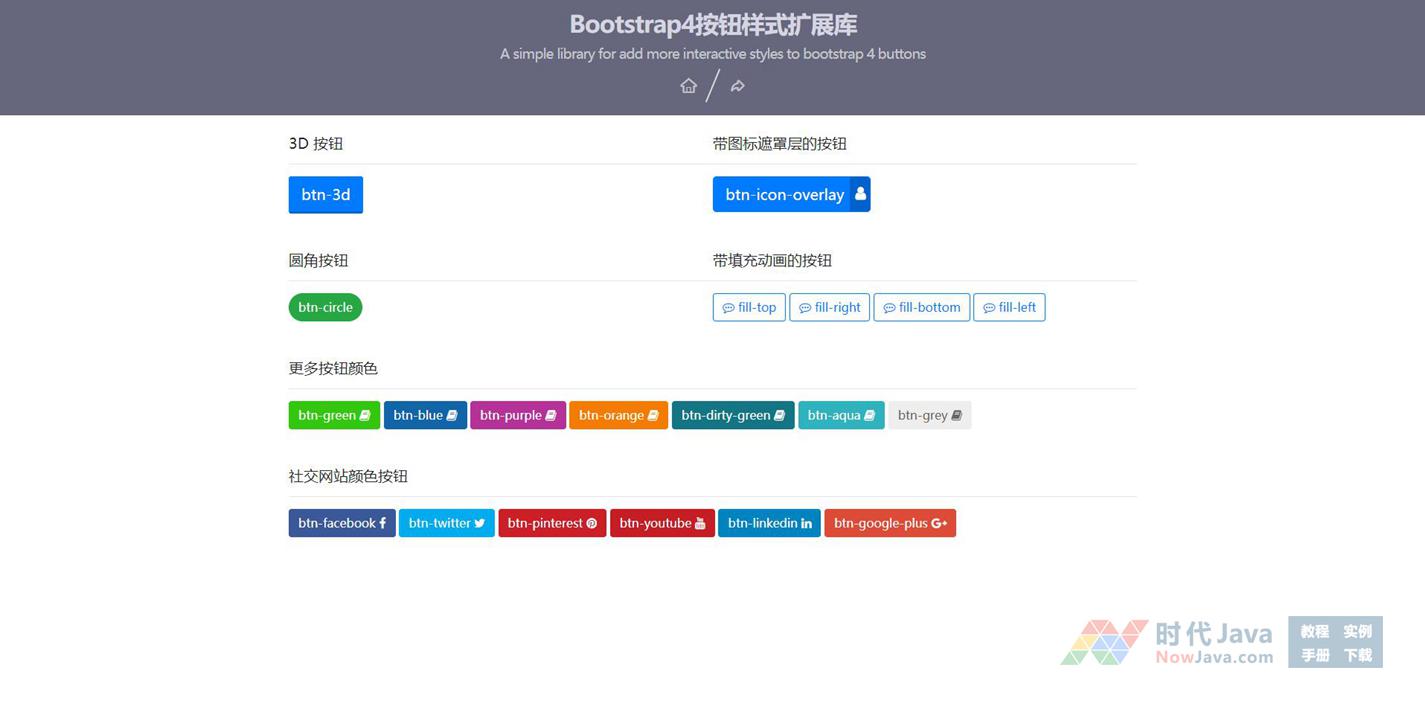Click the fill-top outline button
The height and width of the screenshot is (718, 1425).
749,307
